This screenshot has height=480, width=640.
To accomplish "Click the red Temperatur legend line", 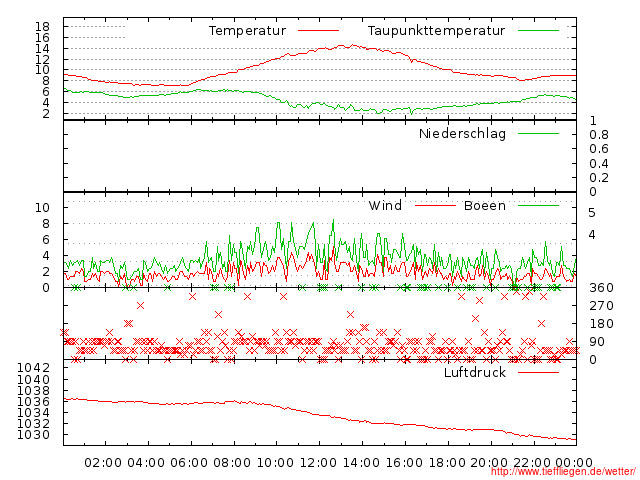I will [318, 31].
